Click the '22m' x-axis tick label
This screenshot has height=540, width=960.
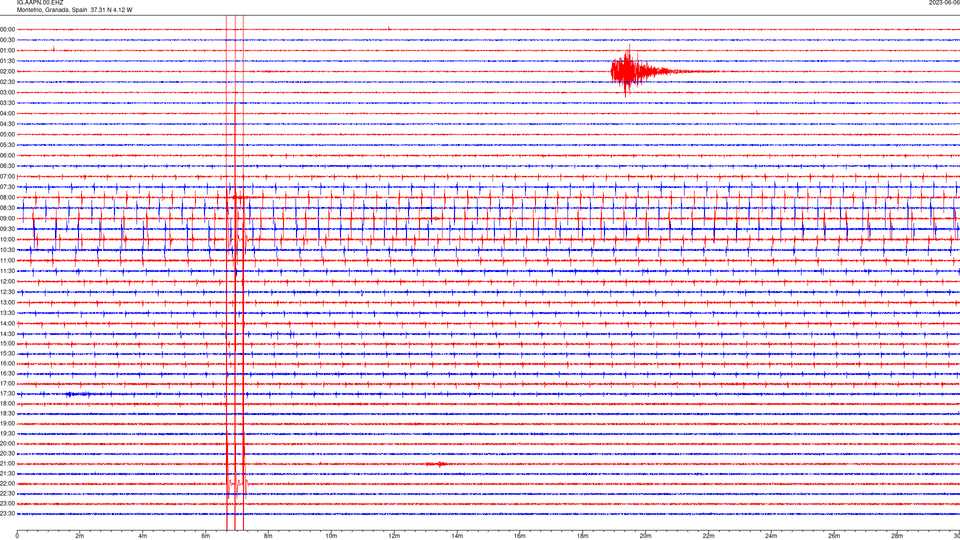[708, 536]
